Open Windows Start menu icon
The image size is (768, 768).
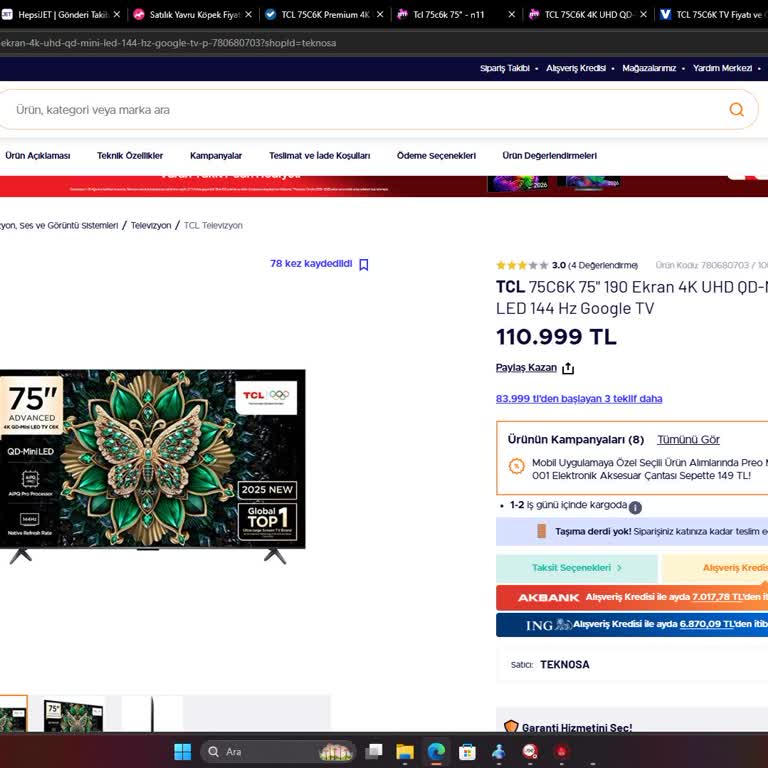tap(183, 751)
